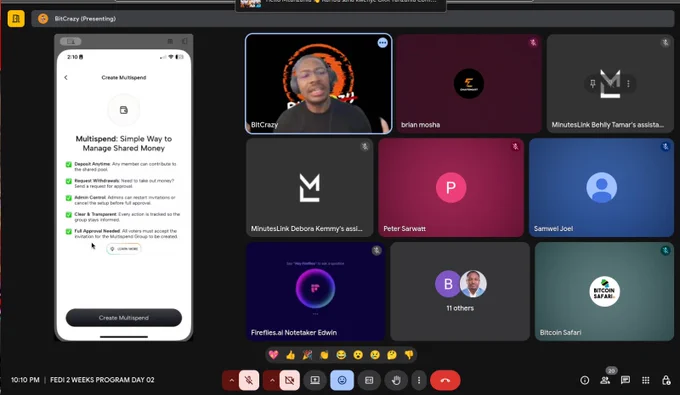
Task: Open the activities grid icon
Action: coord(646,380)
